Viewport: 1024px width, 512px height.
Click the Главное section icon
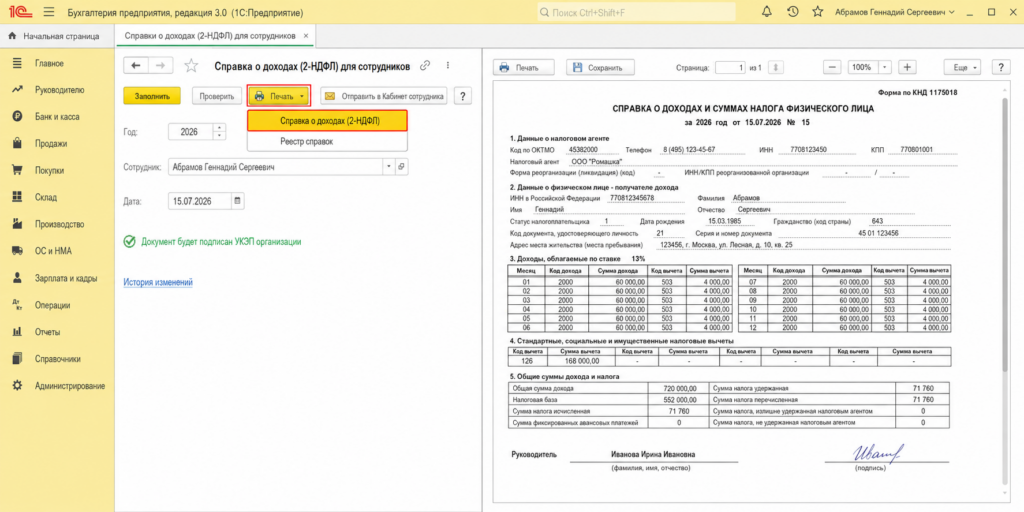click(18, 63)
